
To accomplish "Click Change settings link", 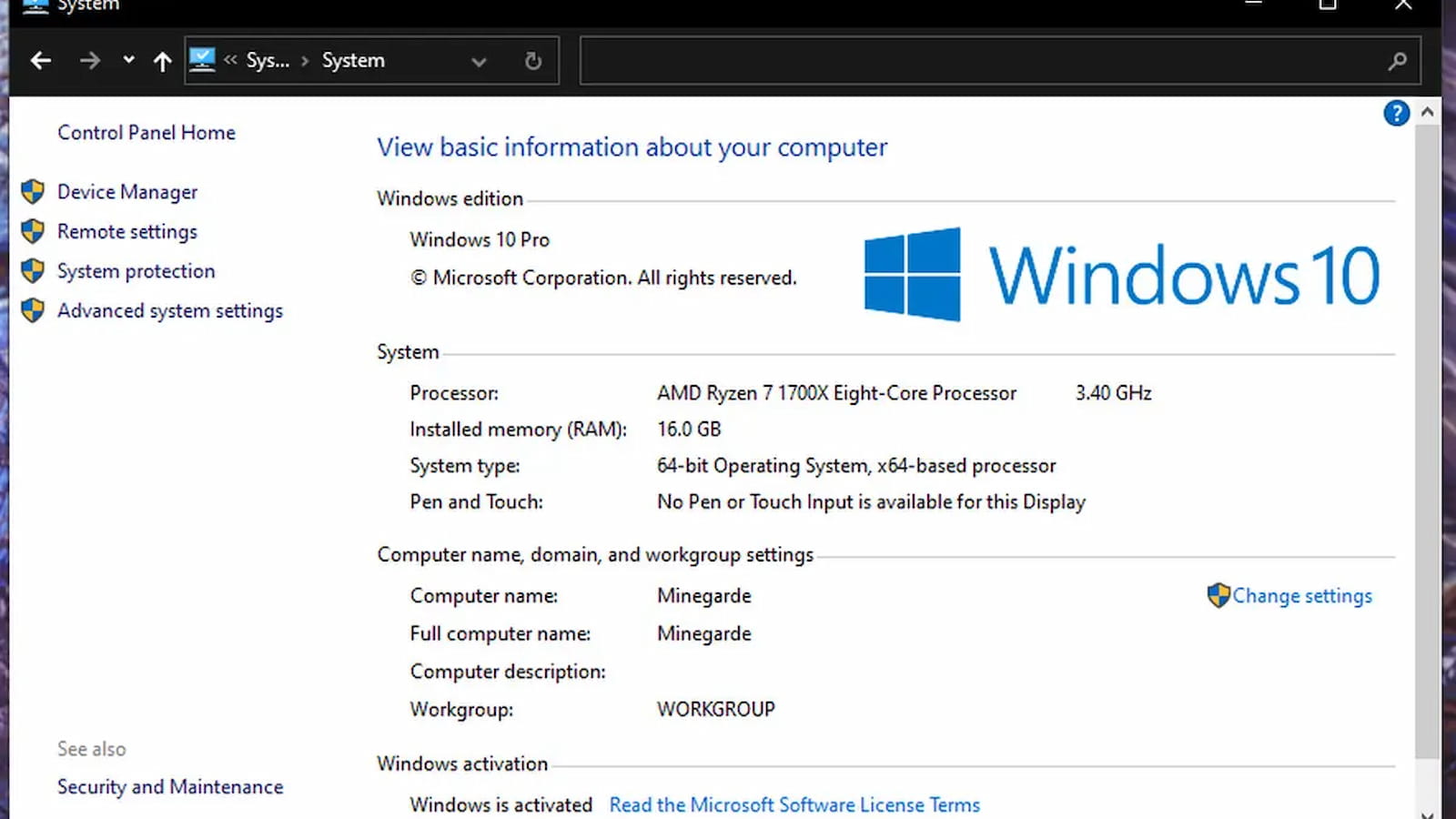I will (1302, 596).
